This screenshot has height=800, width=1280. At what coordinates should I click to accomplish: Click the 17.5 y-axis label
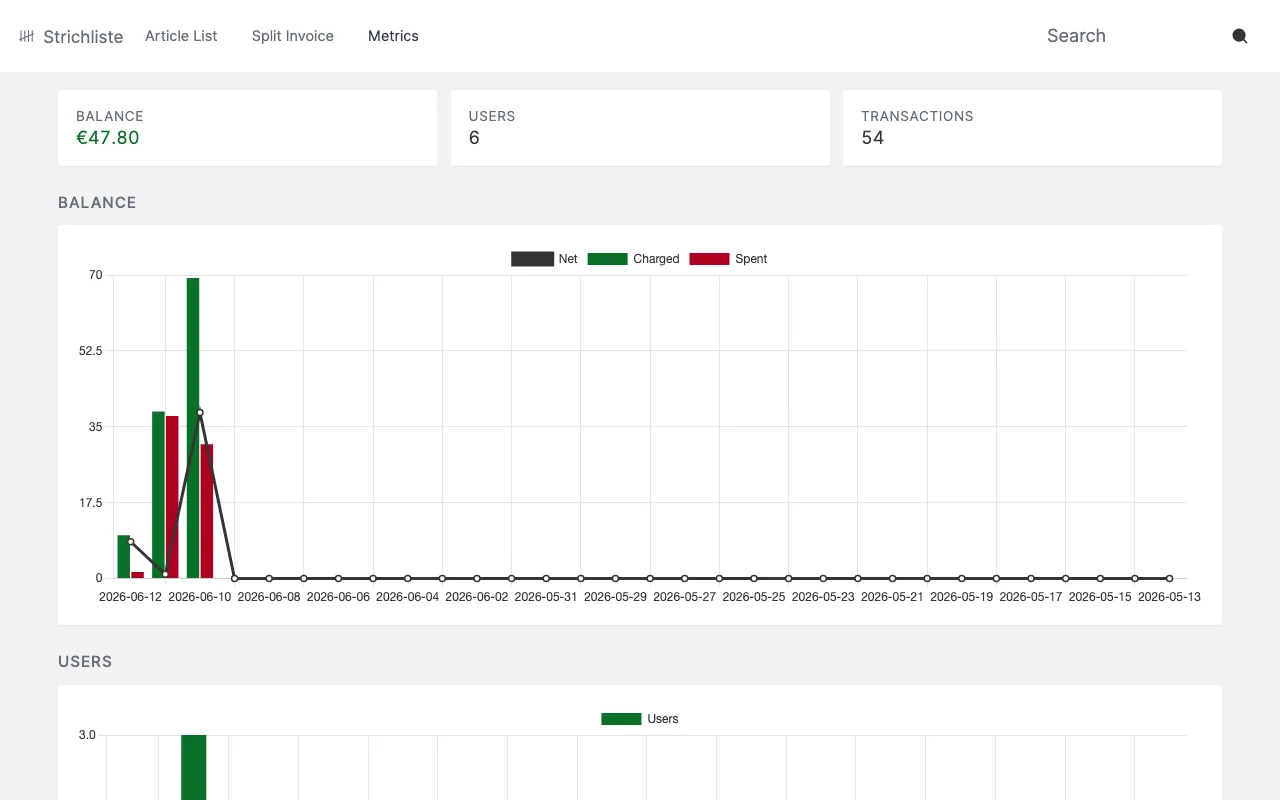pyautogui.click(x=91, y=503)
